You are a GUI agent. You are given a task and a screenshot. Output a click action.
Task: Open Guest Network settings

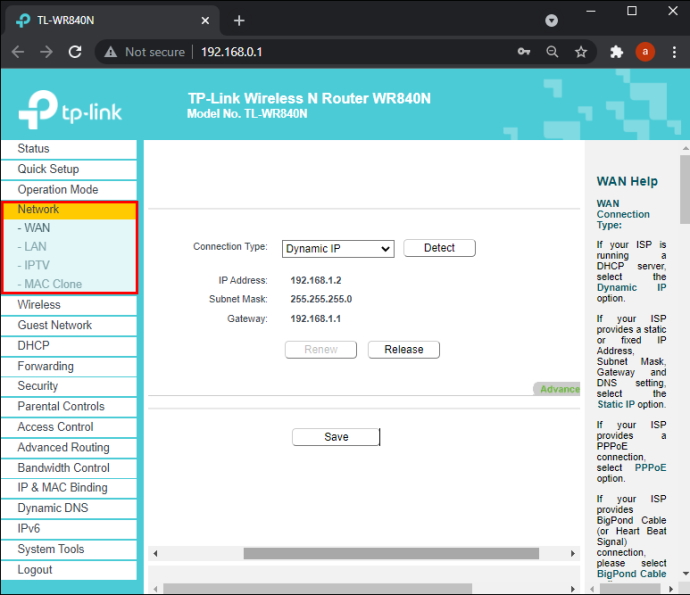coord(69,325)
